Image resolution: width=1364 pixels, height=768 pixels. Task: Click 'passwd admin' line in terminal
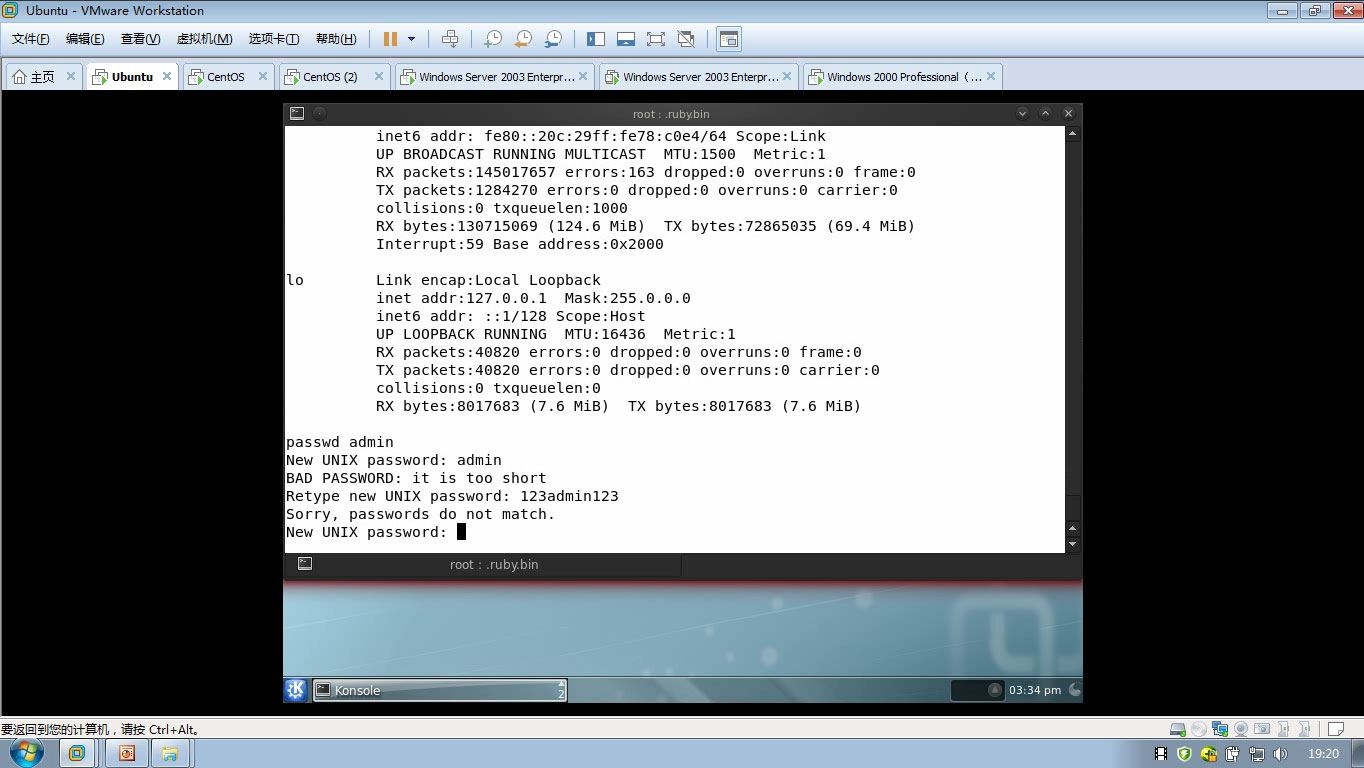point(340,442)
